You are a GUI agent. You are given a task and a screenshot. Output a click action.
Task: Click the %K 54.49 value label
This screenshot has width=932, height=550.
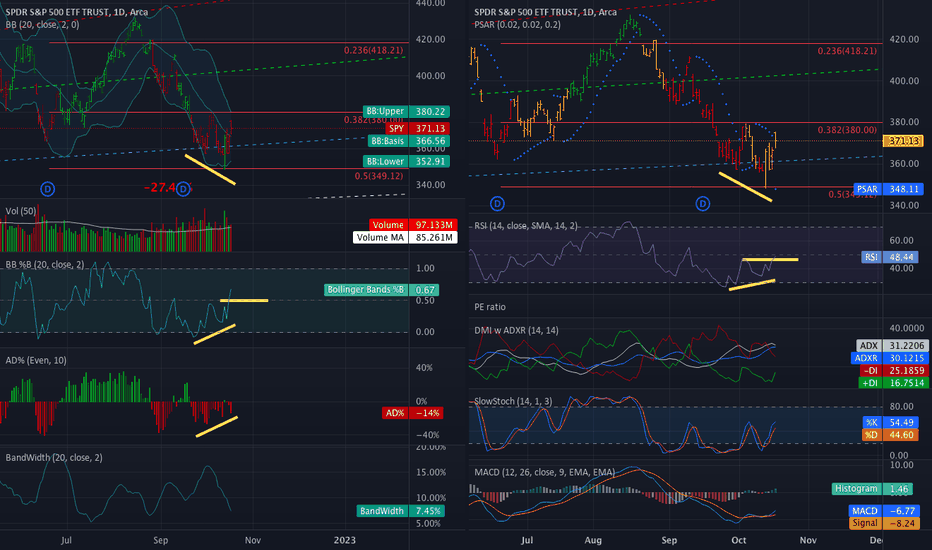click(x=890, y=422)
